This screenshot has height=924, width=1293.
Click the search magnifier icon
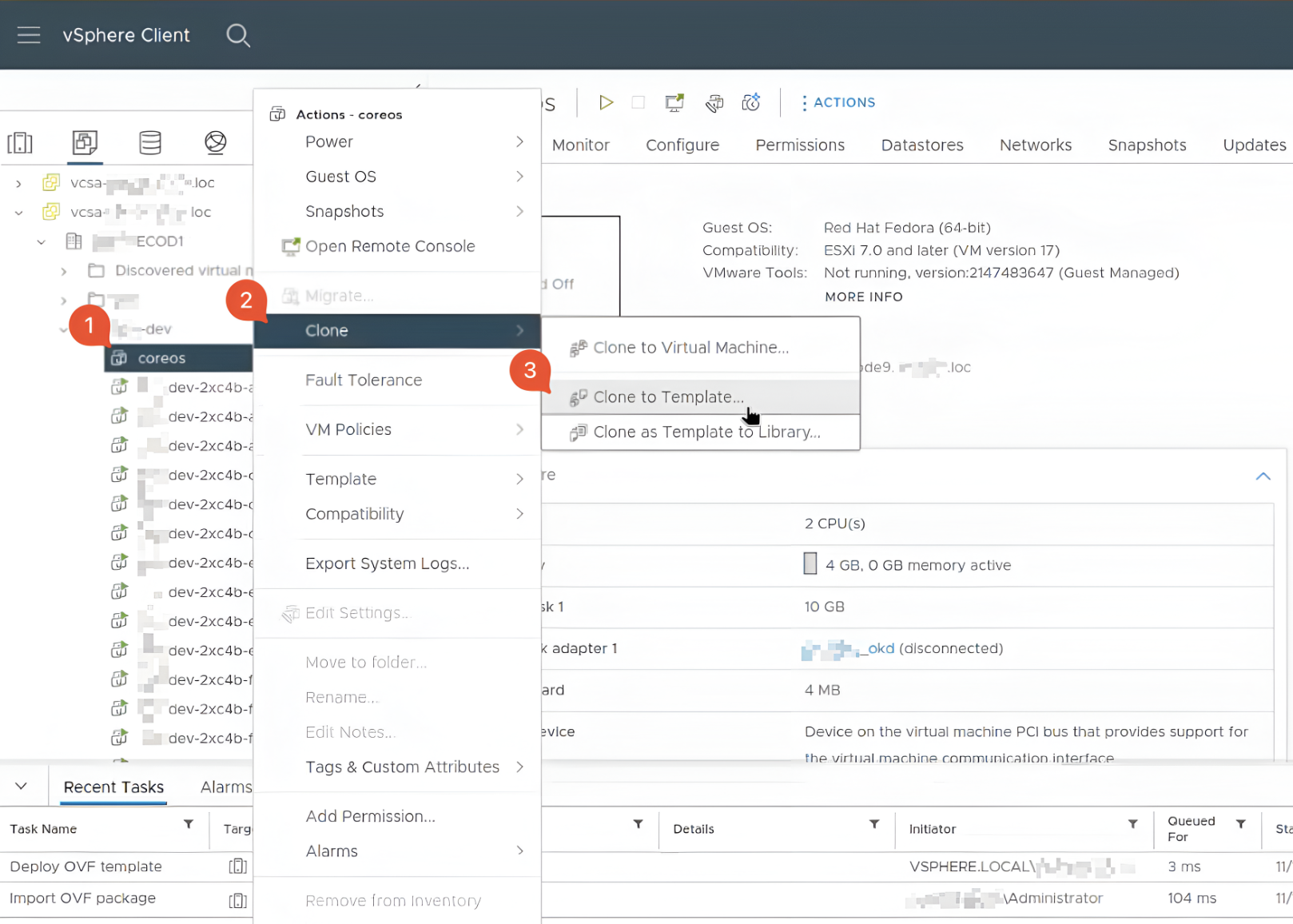[x=237, y=35]
